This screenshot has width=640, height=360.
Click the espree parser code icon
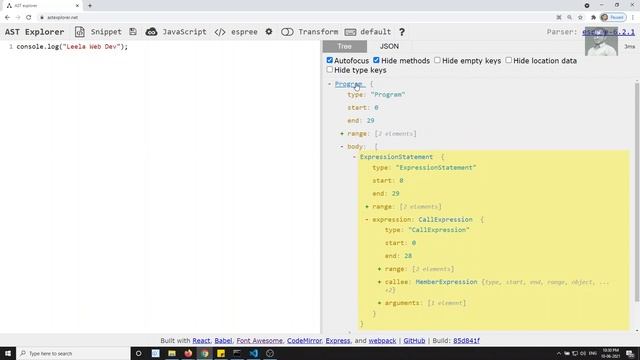coord(220,32)
